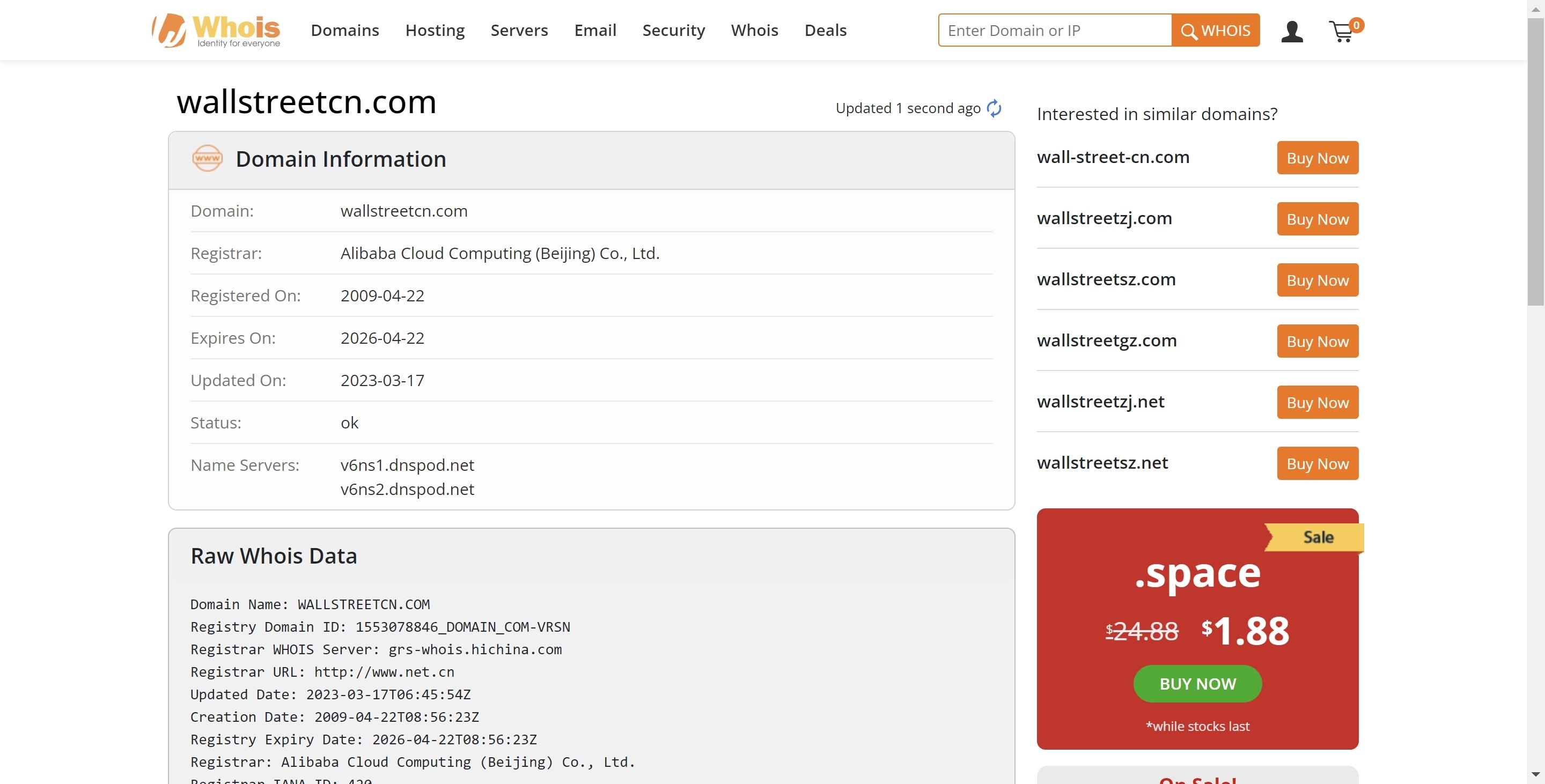Buy Now for wallstreetzj.net
Image resolution: width=1545 pixels, height=784 pixels.
(1317, 402)
